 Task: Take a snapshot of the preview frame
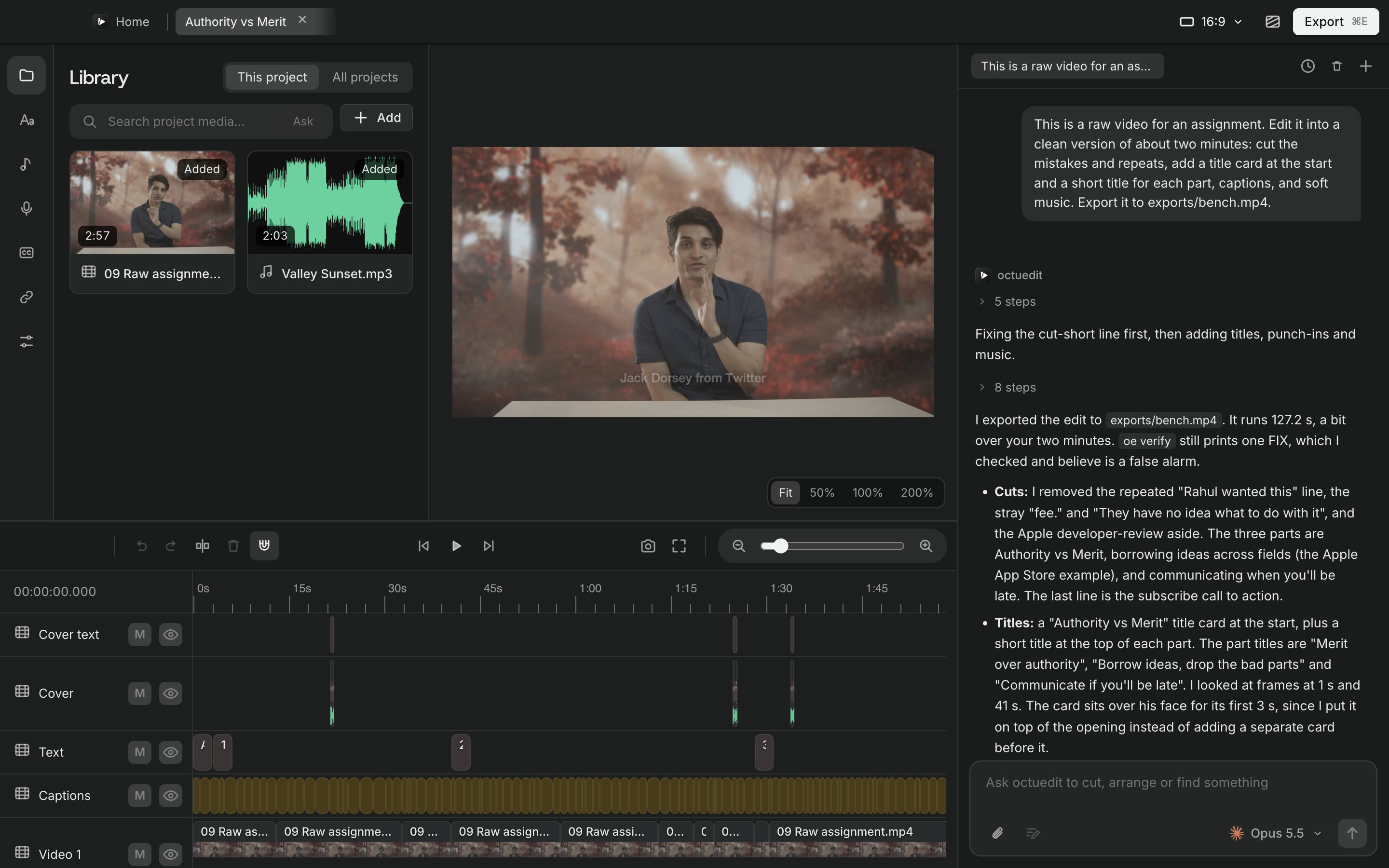[648, 546]
